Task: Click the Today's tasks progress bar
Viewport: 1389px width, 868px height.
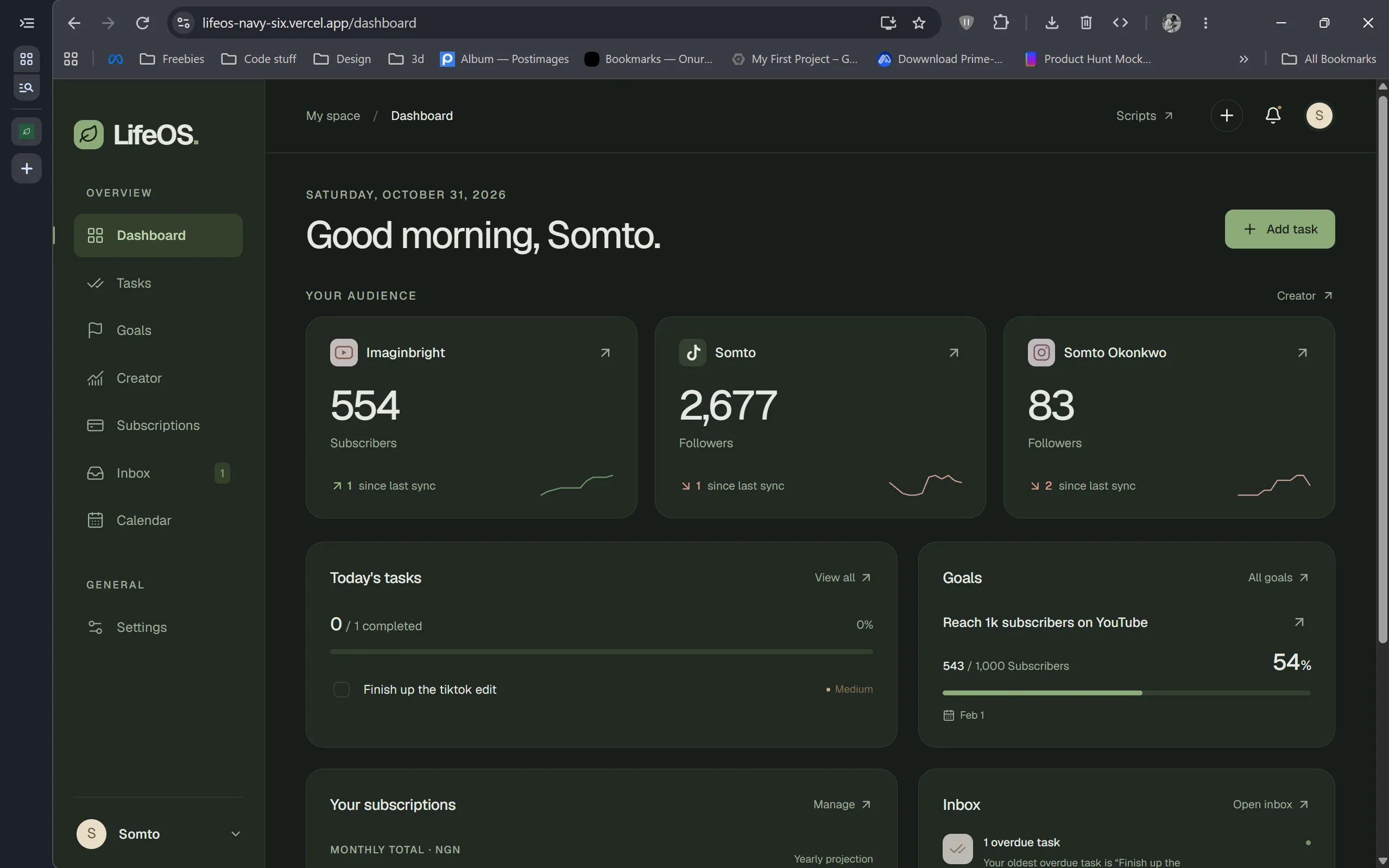Action: point(601,651)
